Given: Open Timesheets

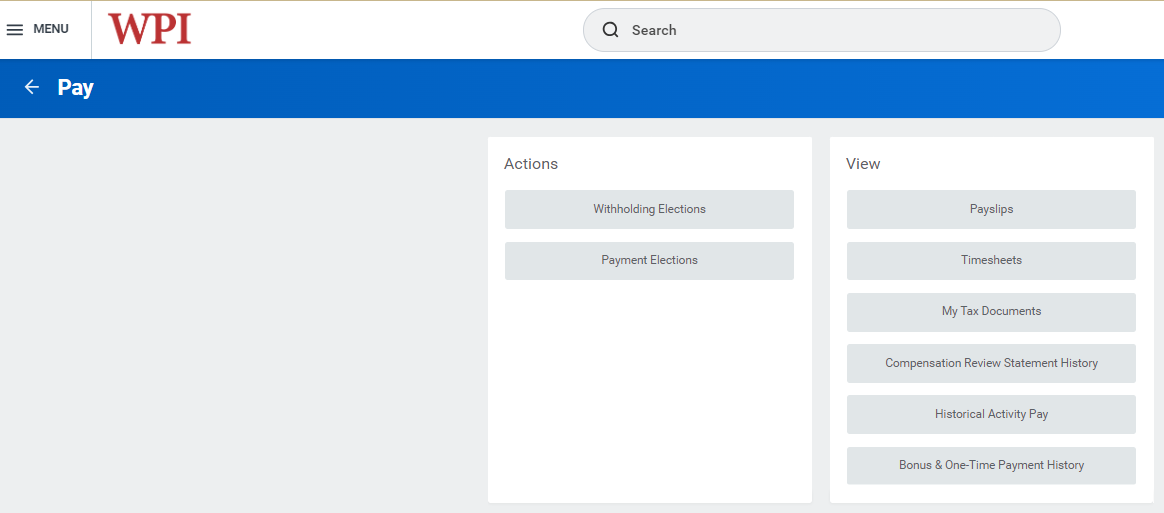Looking at the screenshot, I should click(991, 260).
